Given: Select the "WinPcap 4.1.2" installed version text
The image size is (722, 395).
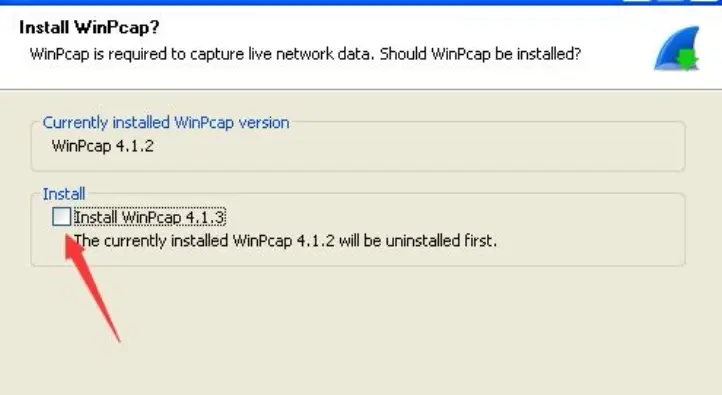Looking at the screenshot, I should (x=103, y=146).
